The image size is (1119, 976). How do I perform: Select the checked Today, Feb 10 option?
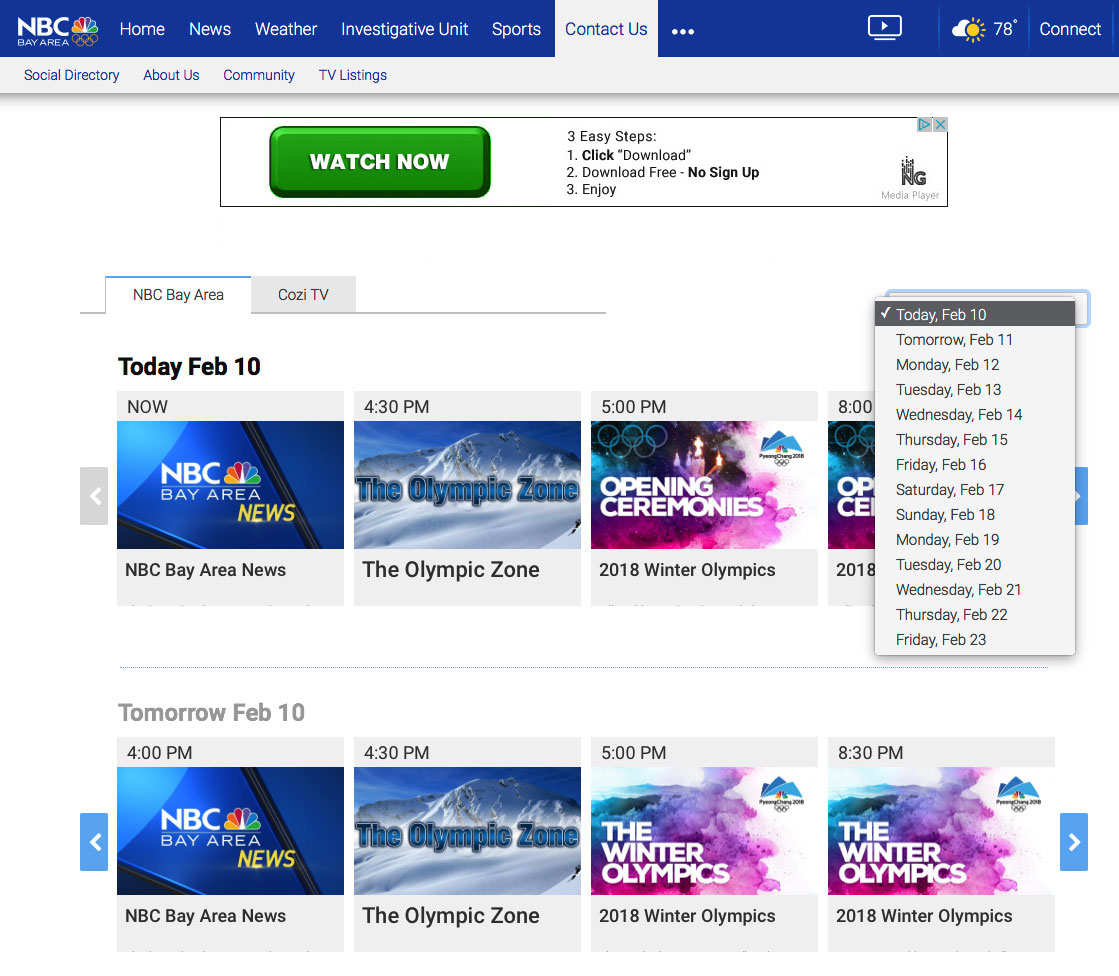[x=941, y=315]
